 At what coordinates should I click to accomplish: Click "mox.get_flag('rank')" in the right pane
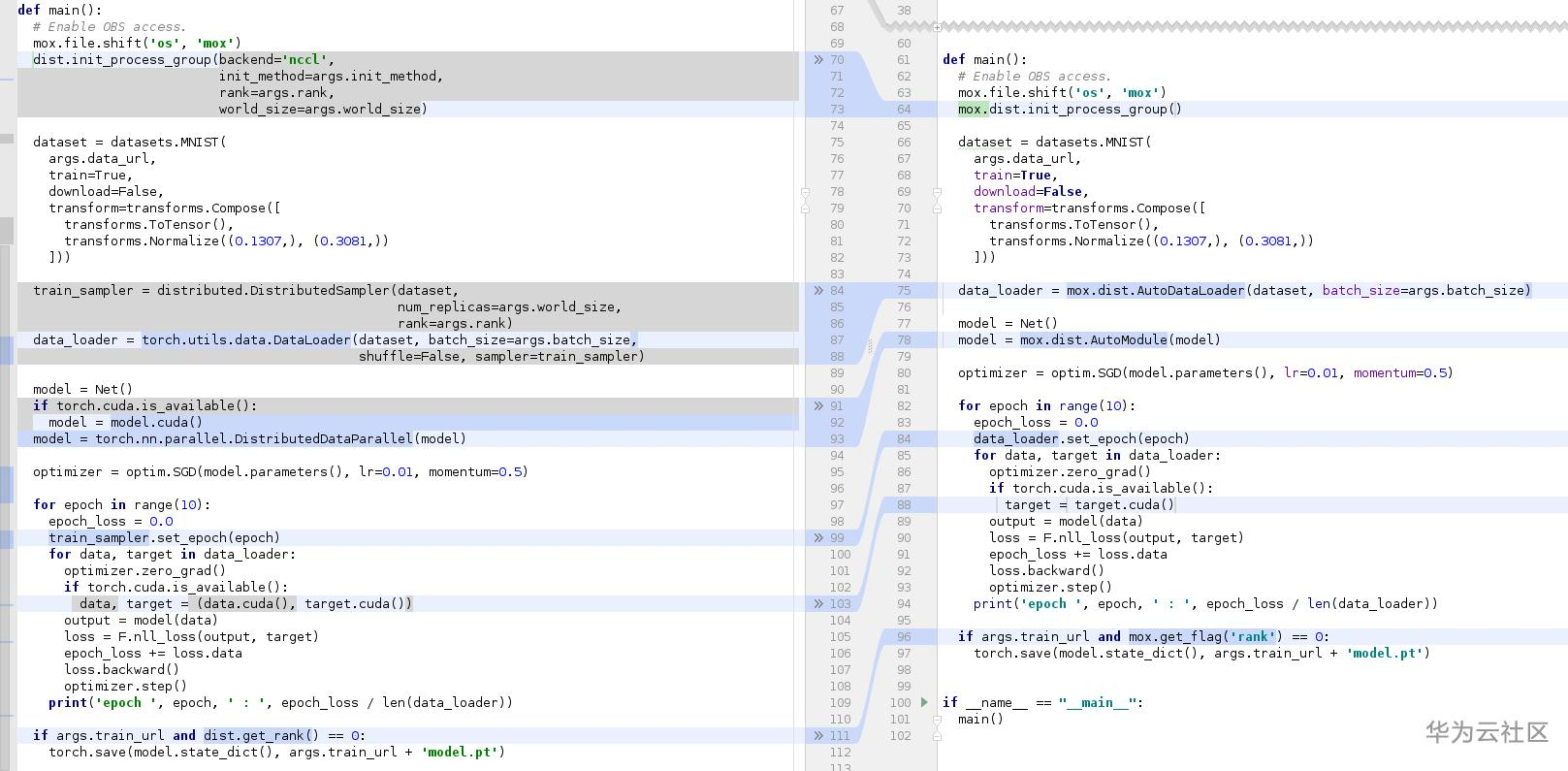[1205, 637]
